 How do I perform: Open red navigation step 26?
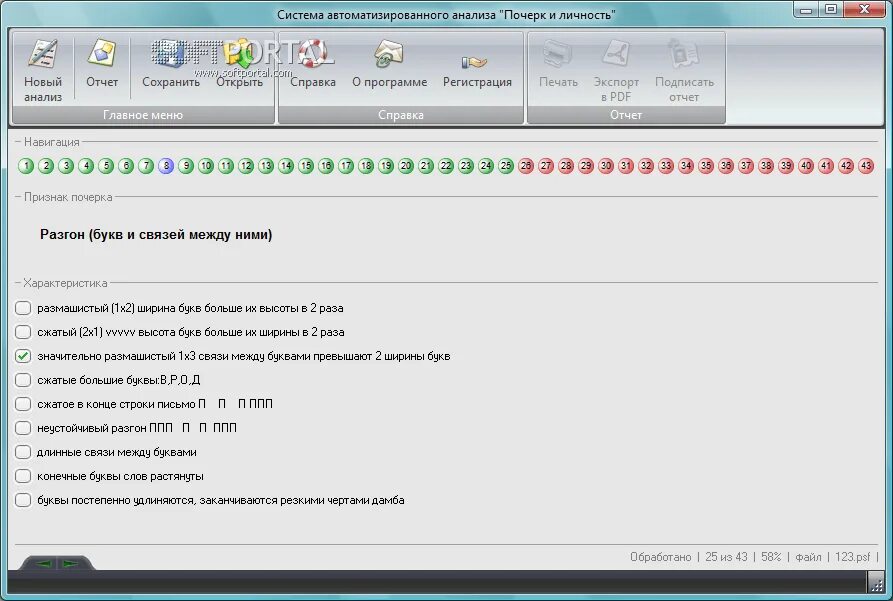coord(526,166)
